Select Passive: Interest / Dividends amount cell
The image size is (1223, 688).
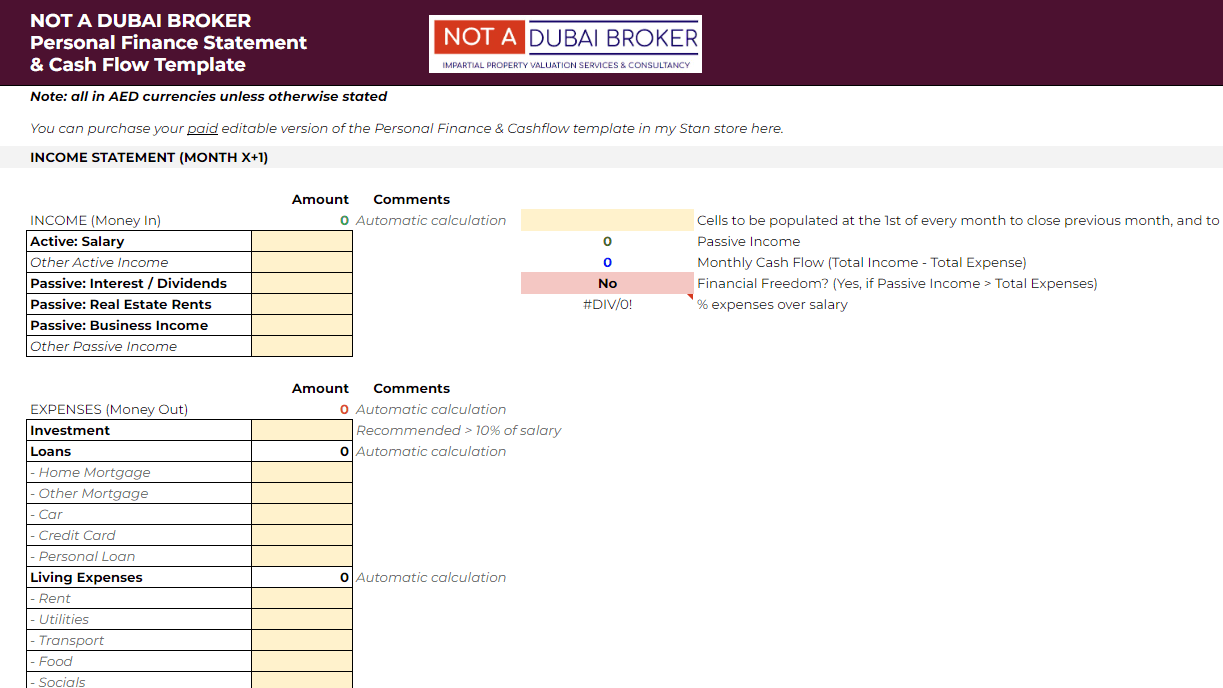coord(302,283)
